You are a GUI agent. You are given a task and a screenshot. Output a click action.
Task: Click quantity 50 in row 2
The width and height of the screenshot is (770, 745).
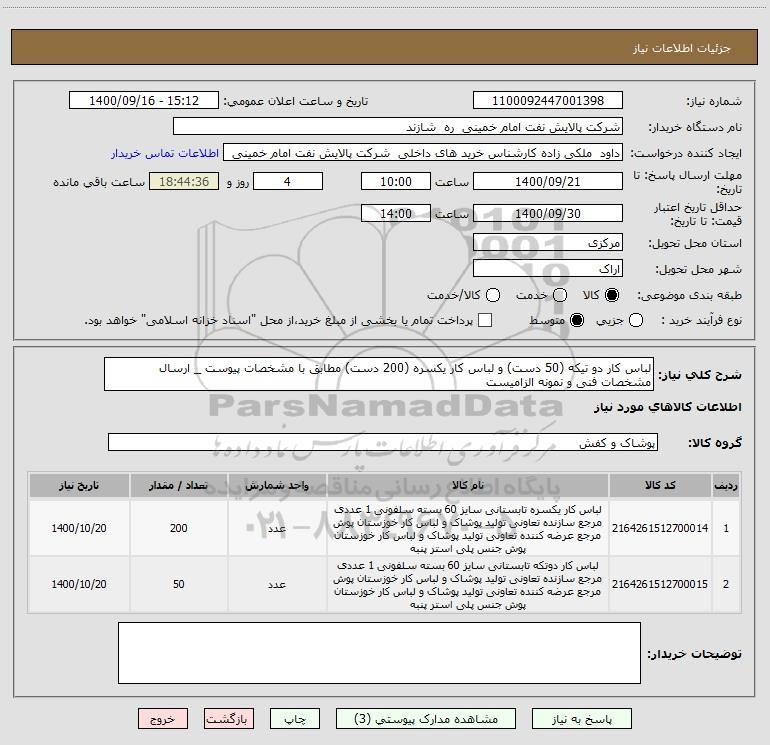pyautogui.click(x=179, y=584)
